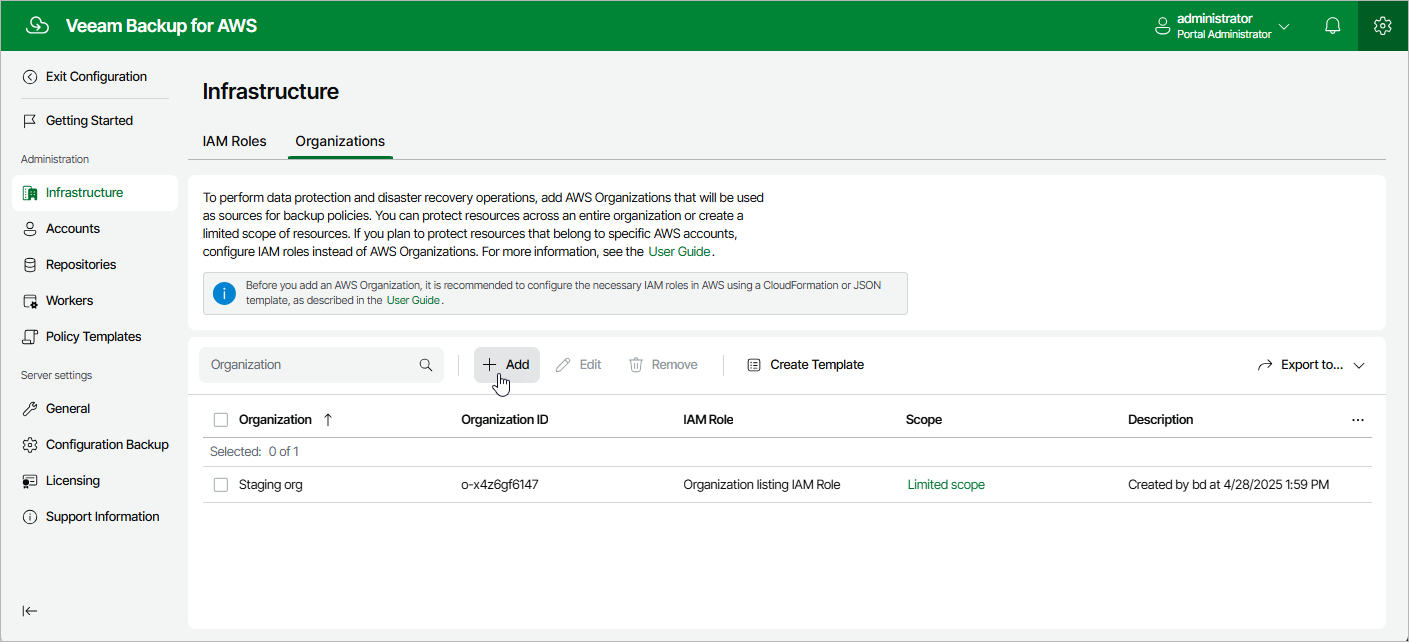Click the blue info icon in the banner
The image size is (1409, 642).
point(225,293)
